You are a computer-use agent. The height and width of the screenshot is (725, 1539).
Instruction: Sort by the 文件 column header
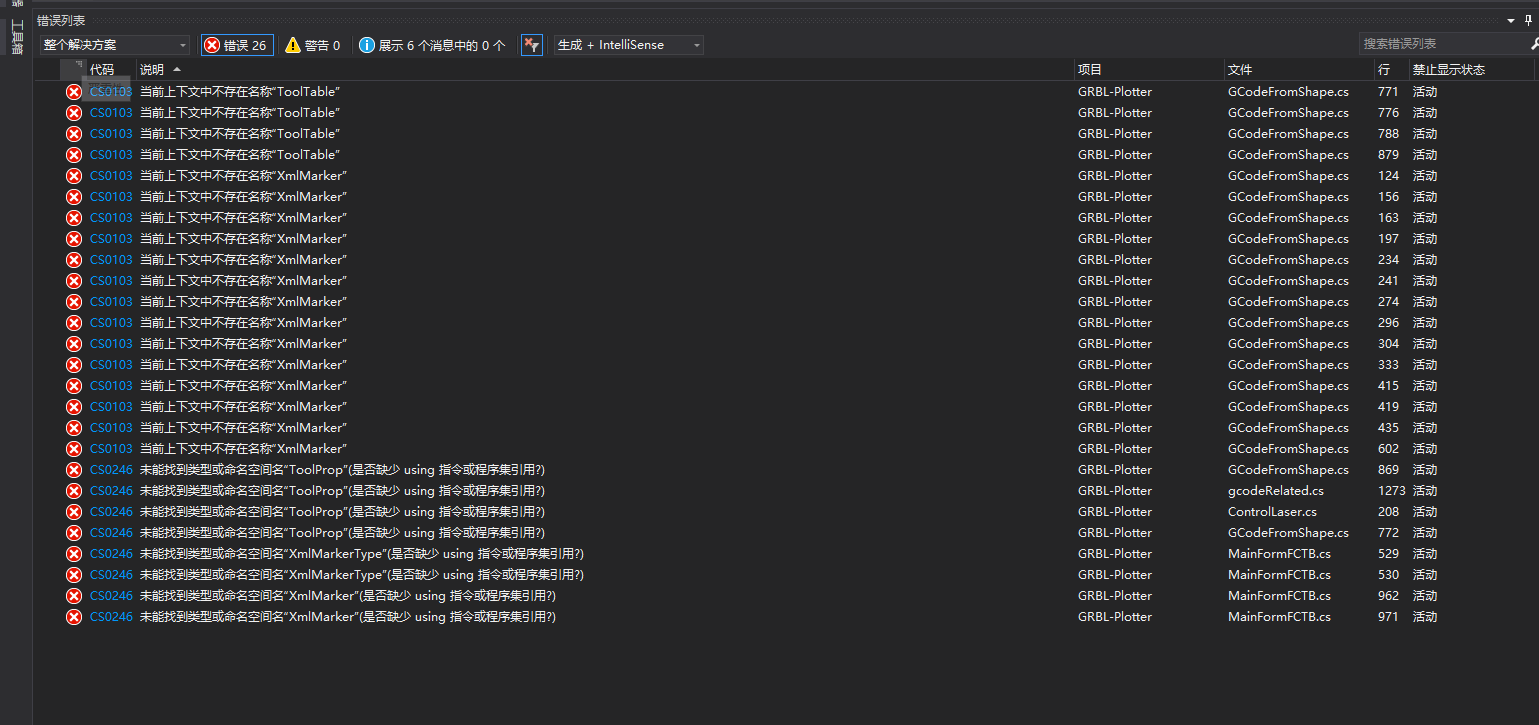tap(1240, 70)
